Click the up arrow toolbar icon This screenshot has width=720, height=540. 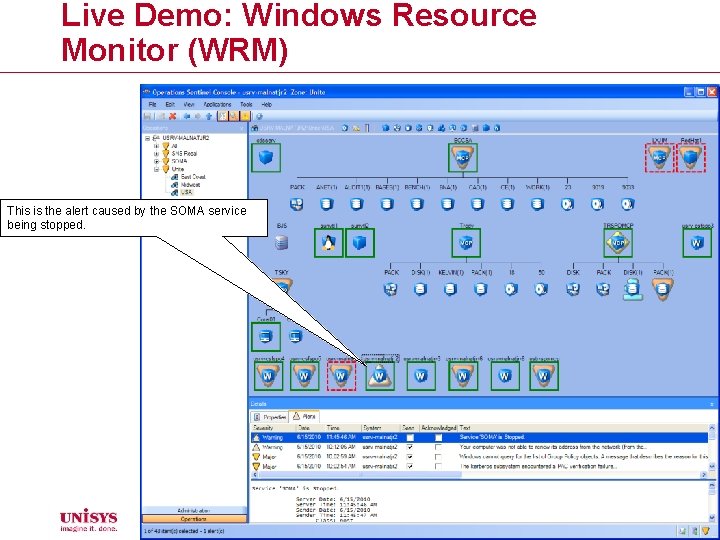209,116
